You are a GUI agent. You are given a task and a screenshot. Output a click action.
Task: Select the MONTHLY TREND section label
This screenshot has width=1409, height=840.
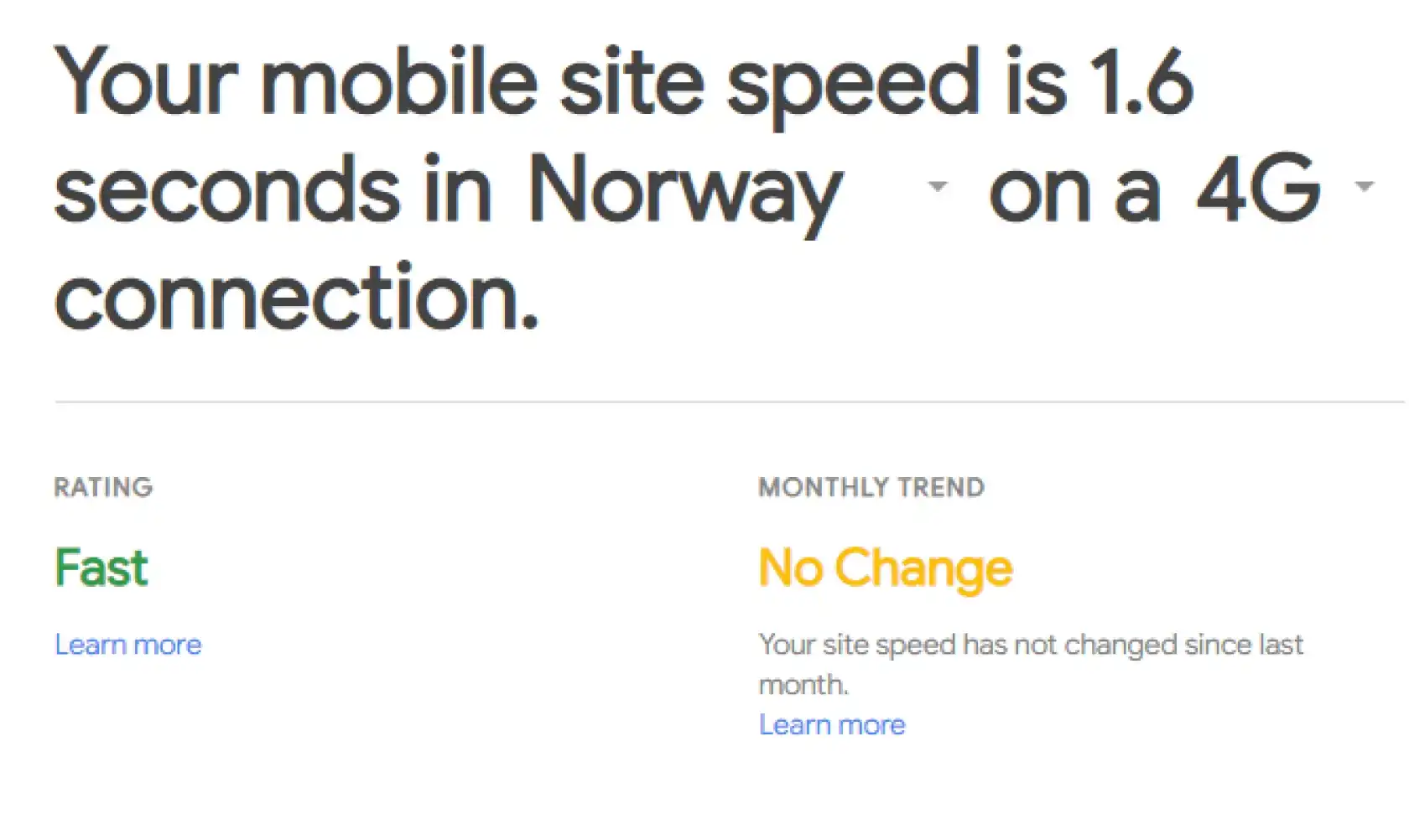pos(871,487)
